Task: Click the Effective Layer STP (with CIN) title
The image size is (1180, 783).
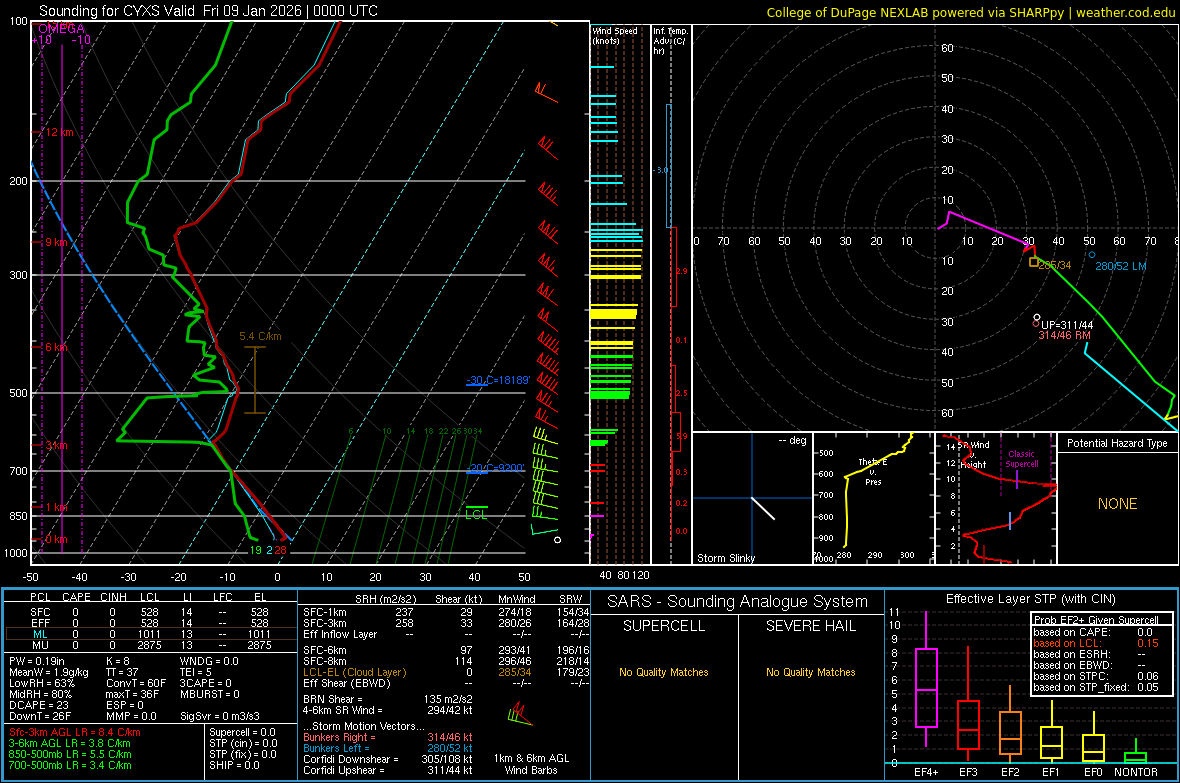Action: tap(1031, 599)
